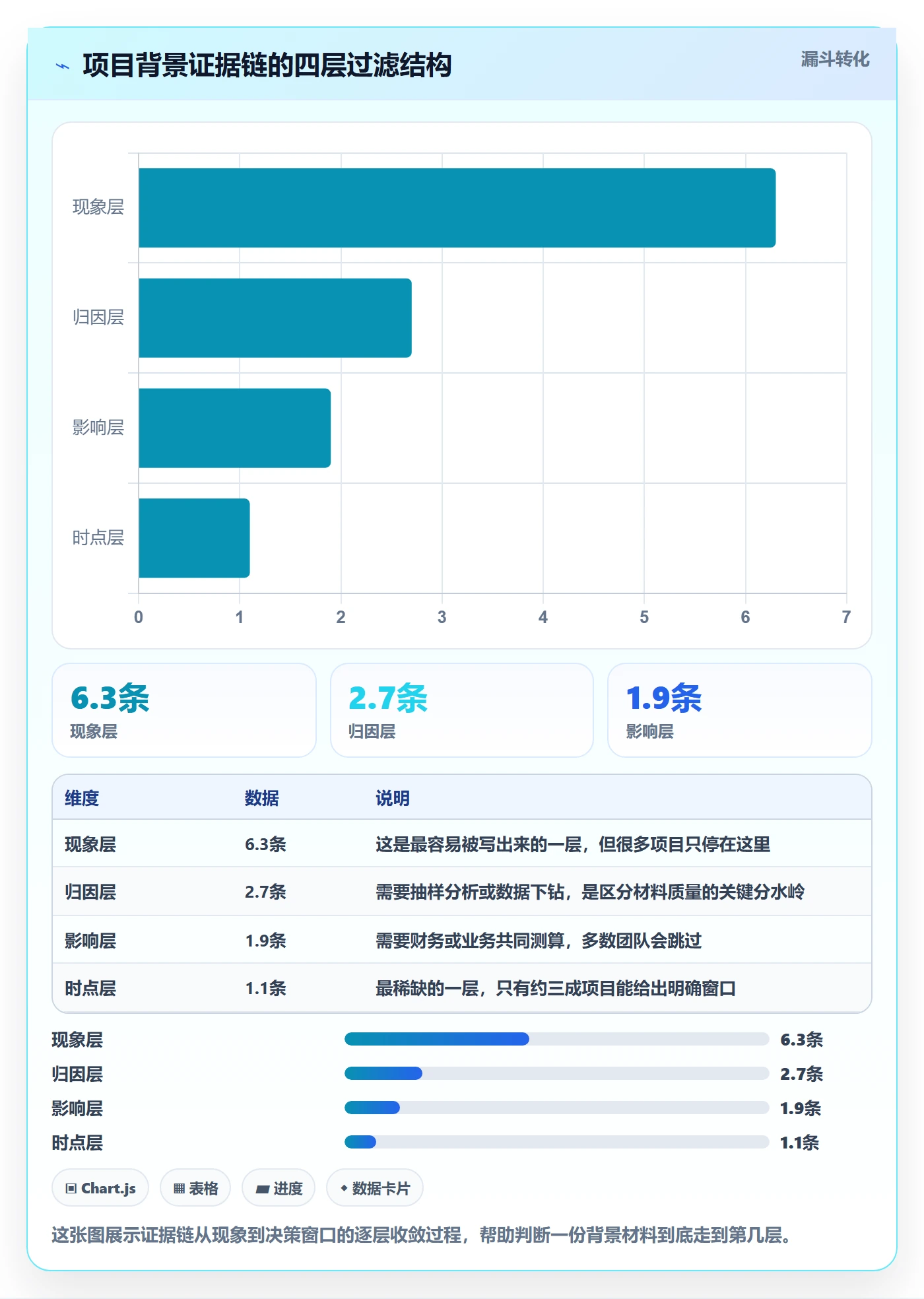
Task: Click the 归因层 progress bar
Action: click(x=557, y=1073)
